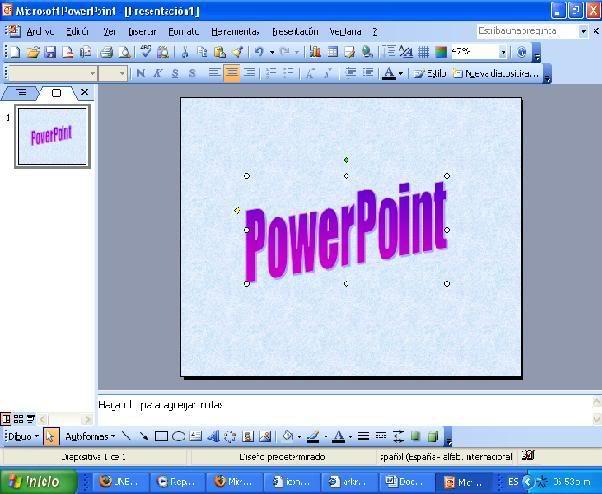Open the Presentación menu

295,31
